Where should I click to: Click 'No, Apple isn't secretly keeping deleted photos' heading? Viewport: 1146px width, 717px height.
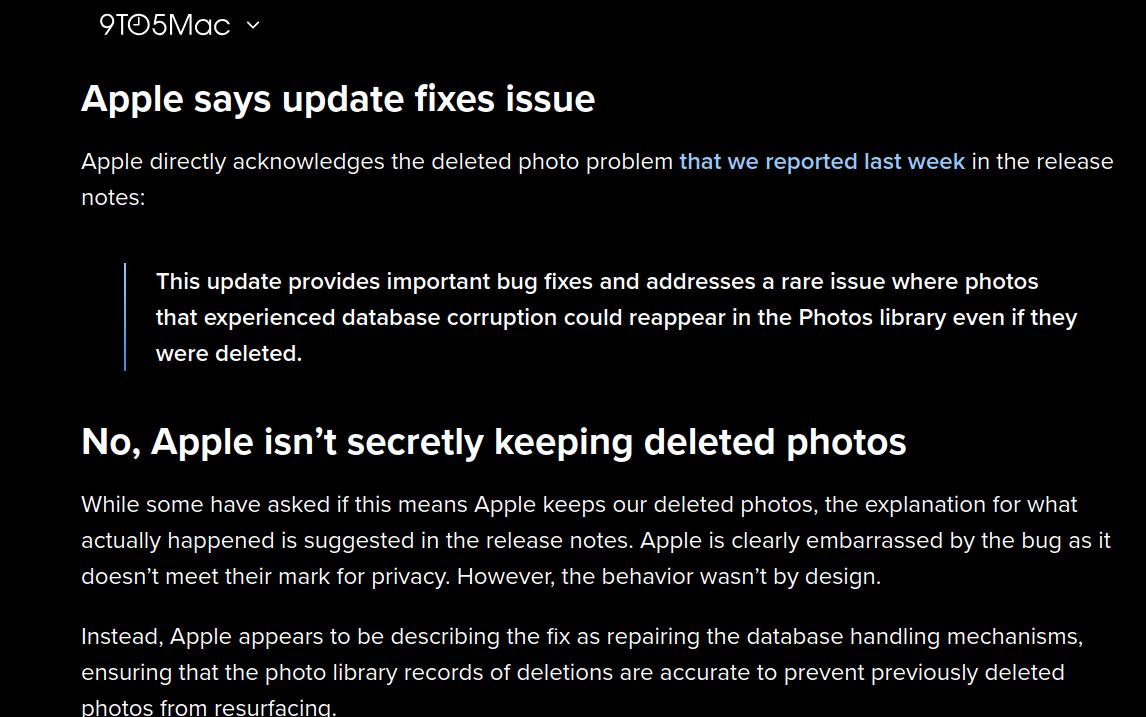point(493,441)
